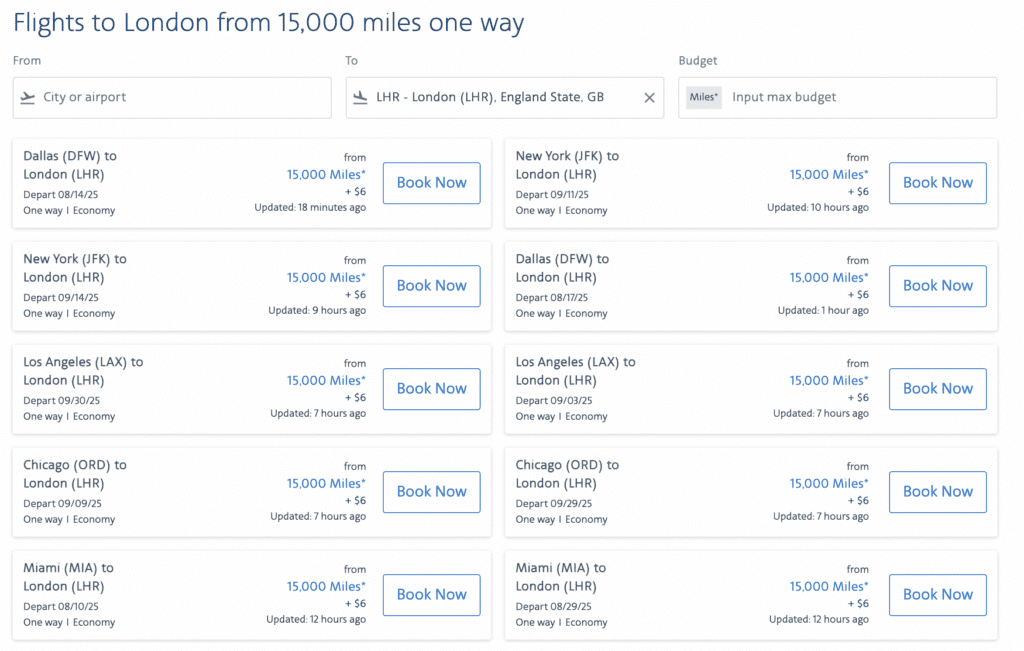Book Now for Miami MIA departing 08/10/25

[431, 595]
